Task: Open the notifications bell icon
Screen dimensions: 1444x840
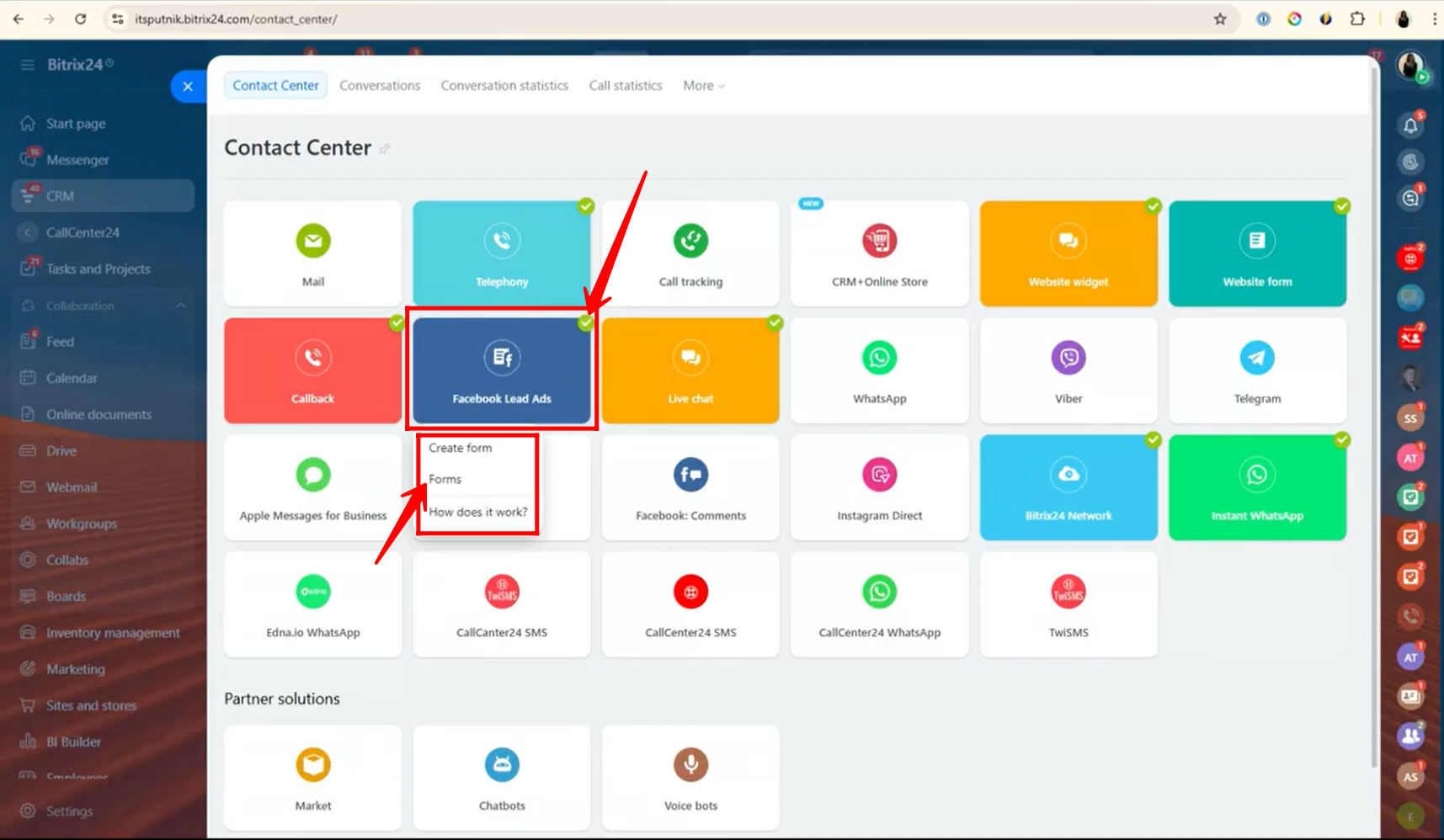Action: pyautogui.click(x=1410, y=125)
